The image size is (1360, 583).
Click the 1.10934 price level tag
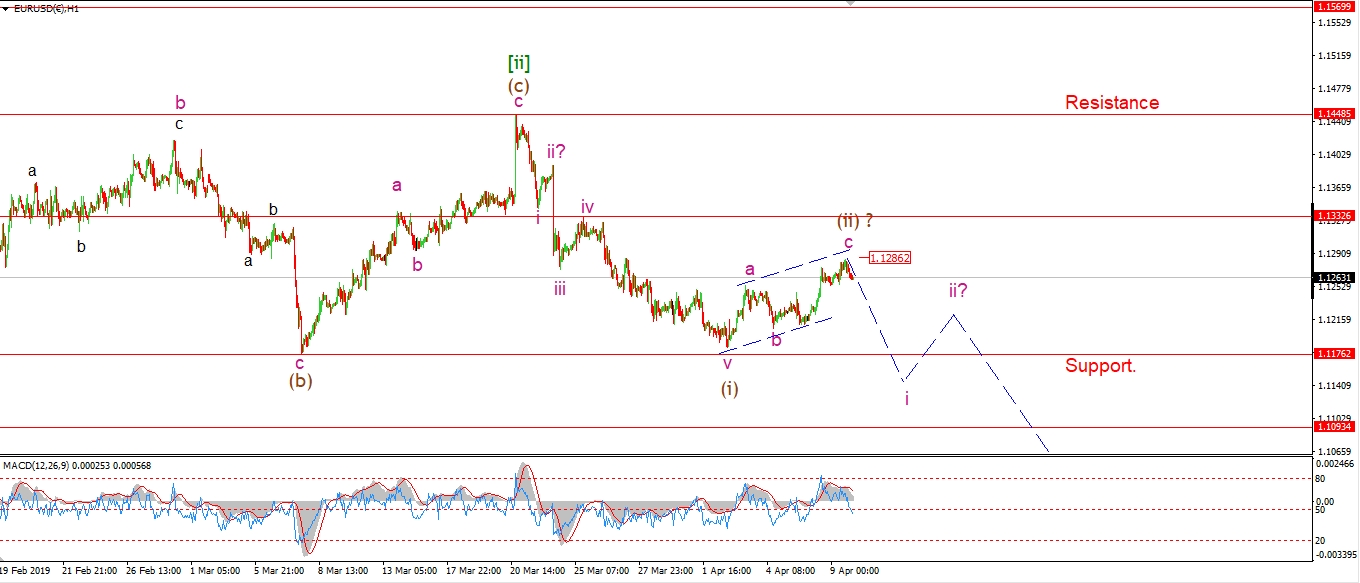1334,427
